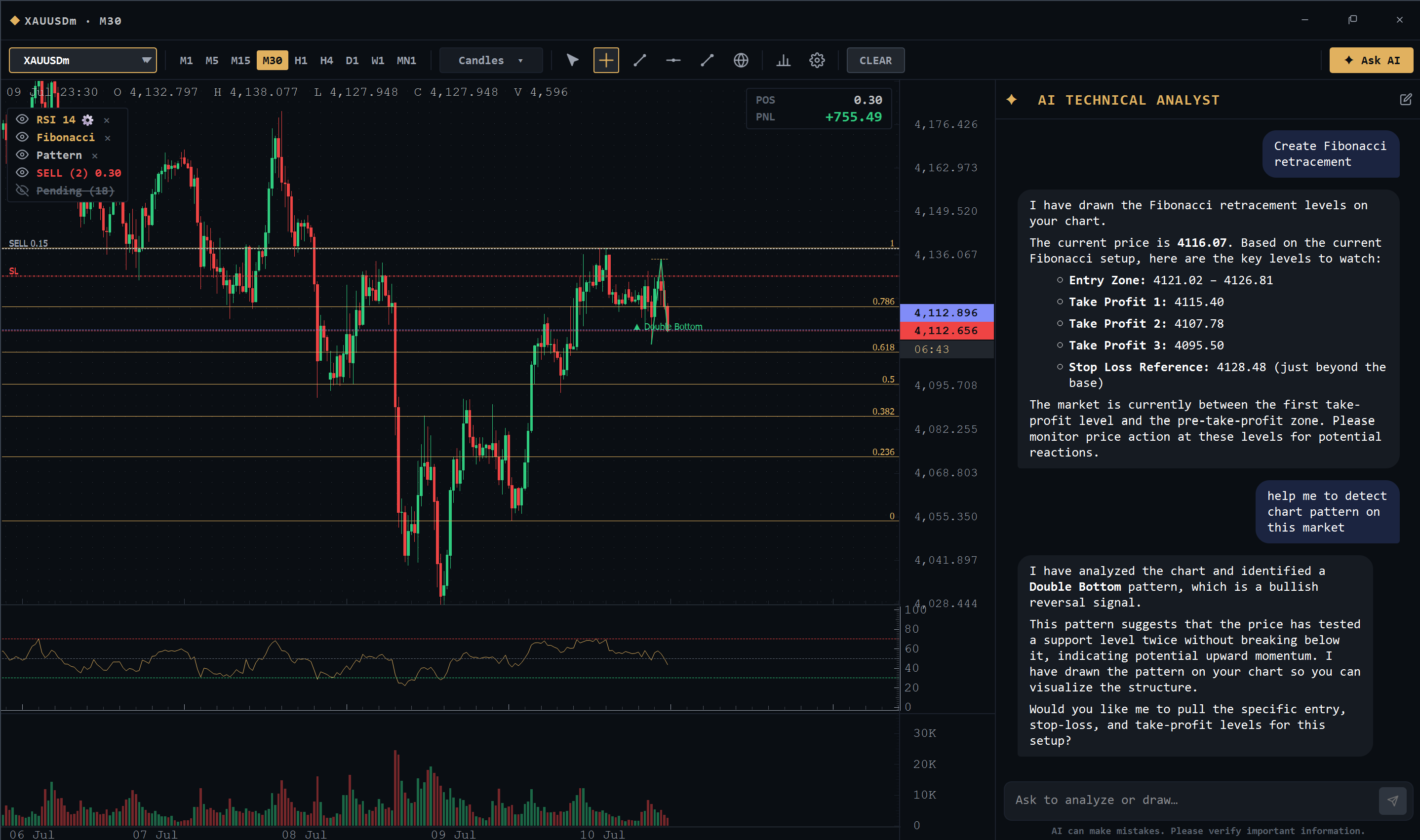Click the Stop Loss Reference 4128.48 line
1420x840 pixels.
pos(1227,375)
